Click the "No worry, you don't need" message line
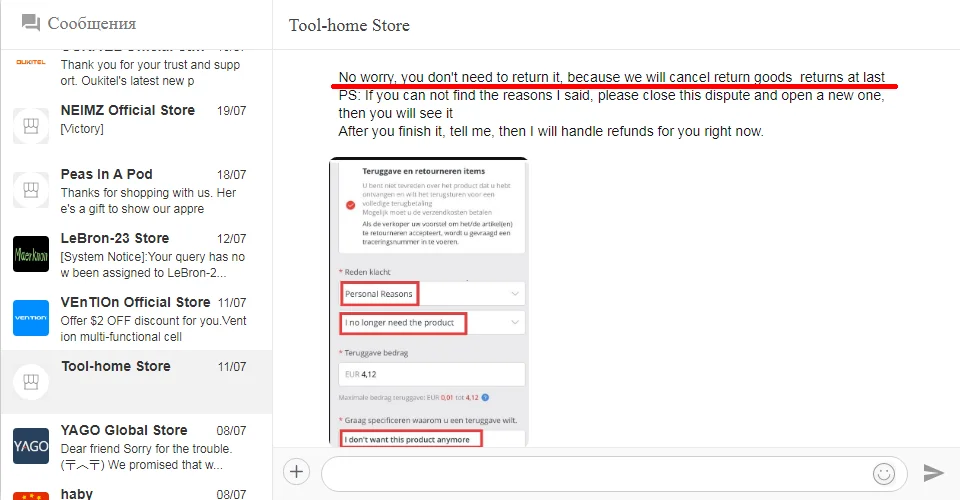The height and width of the screenshot is (500, 960). coord(612,77)
